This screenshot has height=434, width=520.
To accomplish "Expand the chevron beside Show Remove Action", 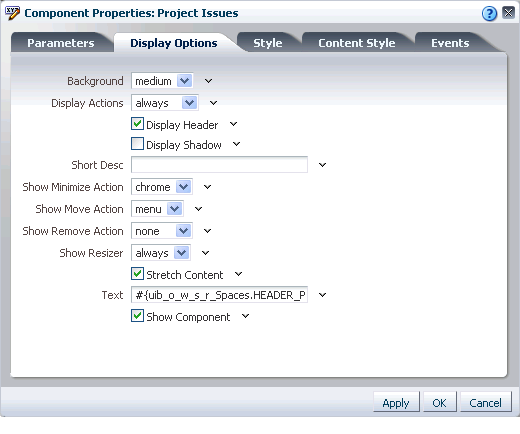I will tap(207, 231).
